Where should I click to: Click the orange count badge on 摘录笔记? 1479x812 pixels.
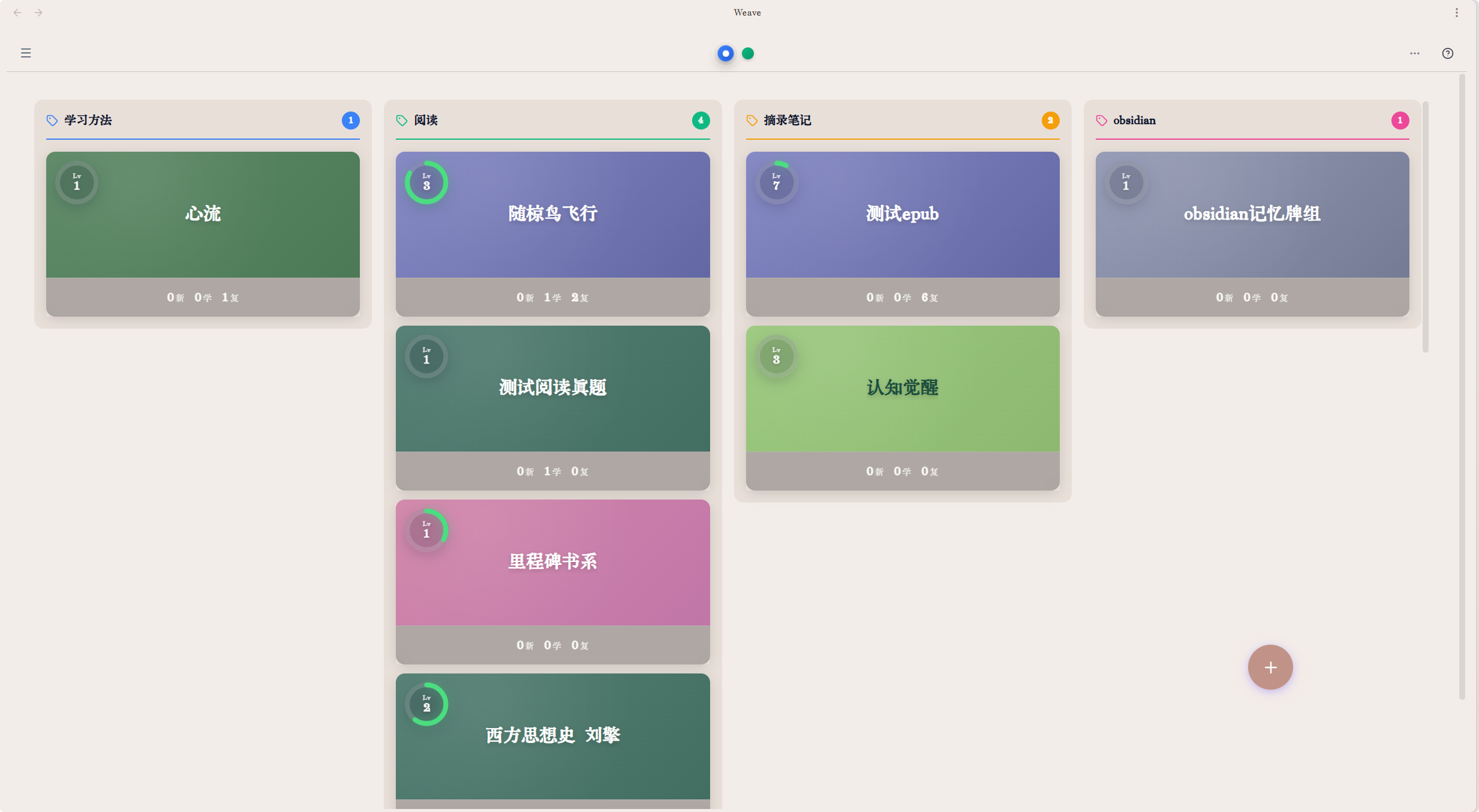tap(1050, 121)
